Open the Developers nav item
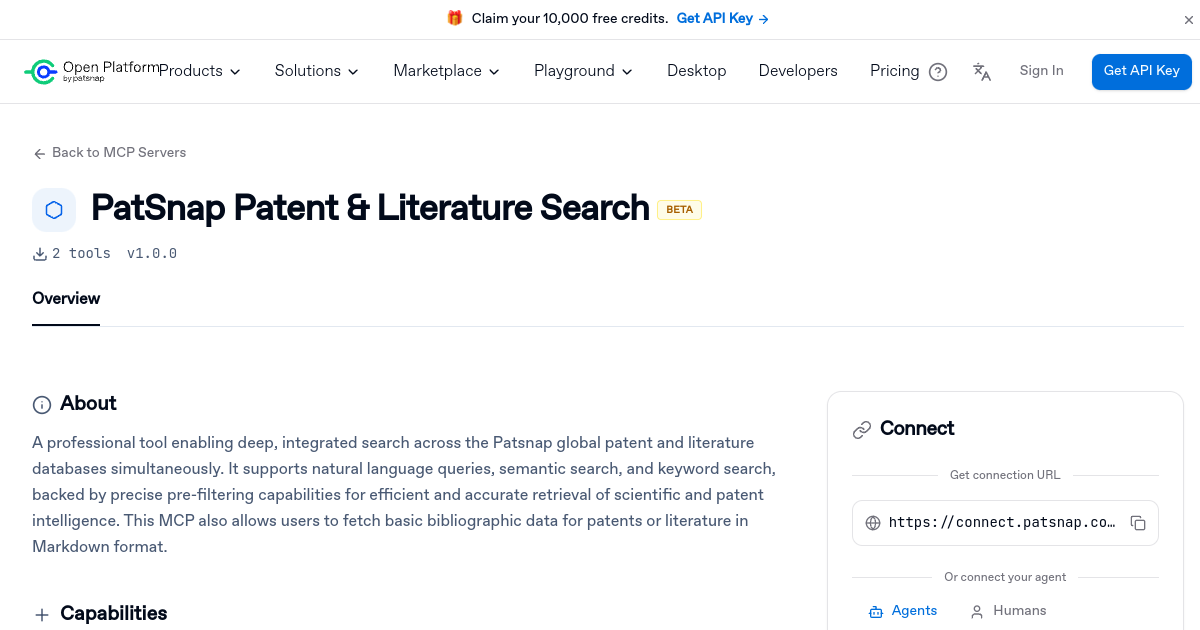Viewport: 1200px width, 630px height. coord(798,71)
